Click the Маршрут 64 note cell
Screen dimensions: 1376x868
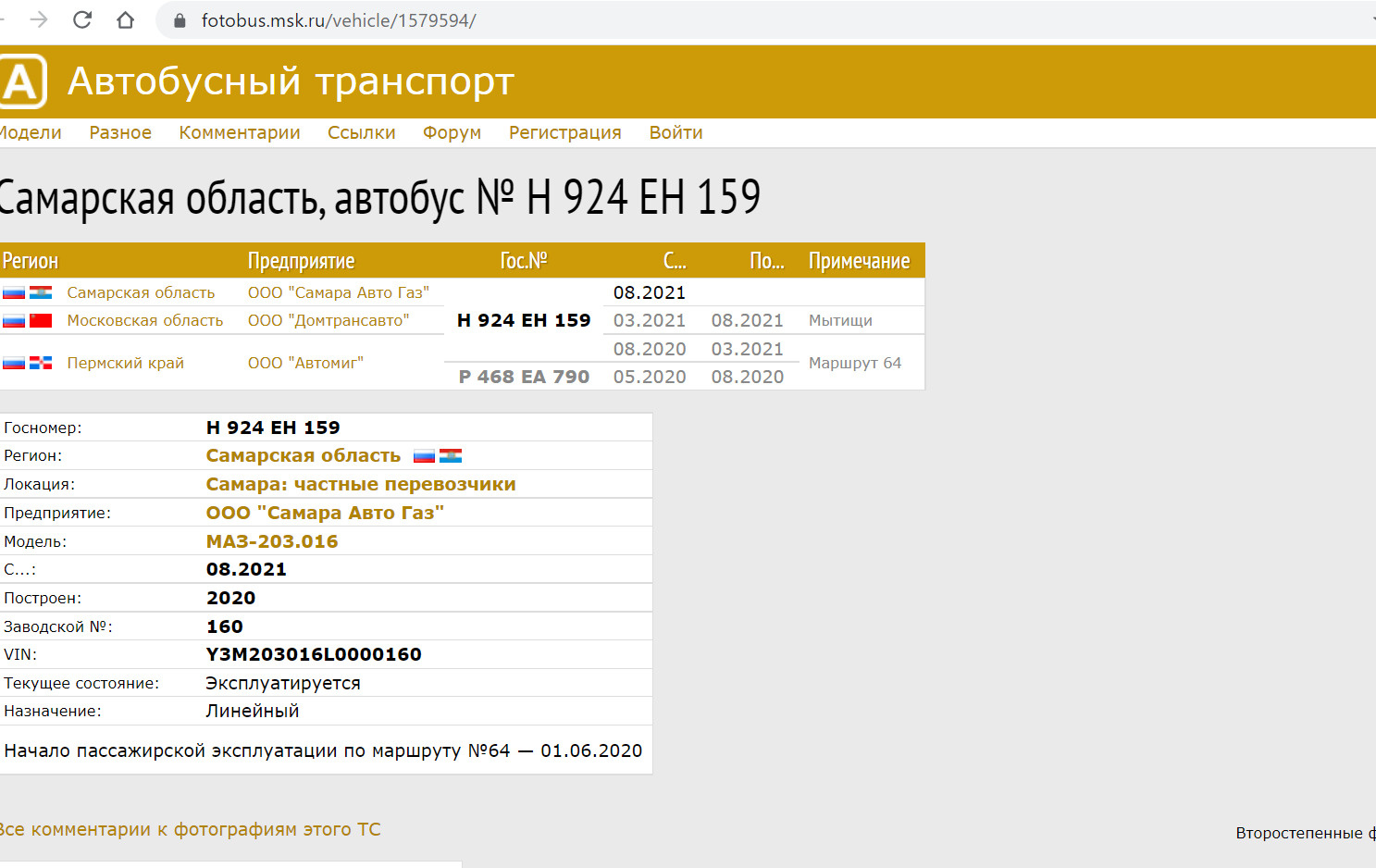855,363
